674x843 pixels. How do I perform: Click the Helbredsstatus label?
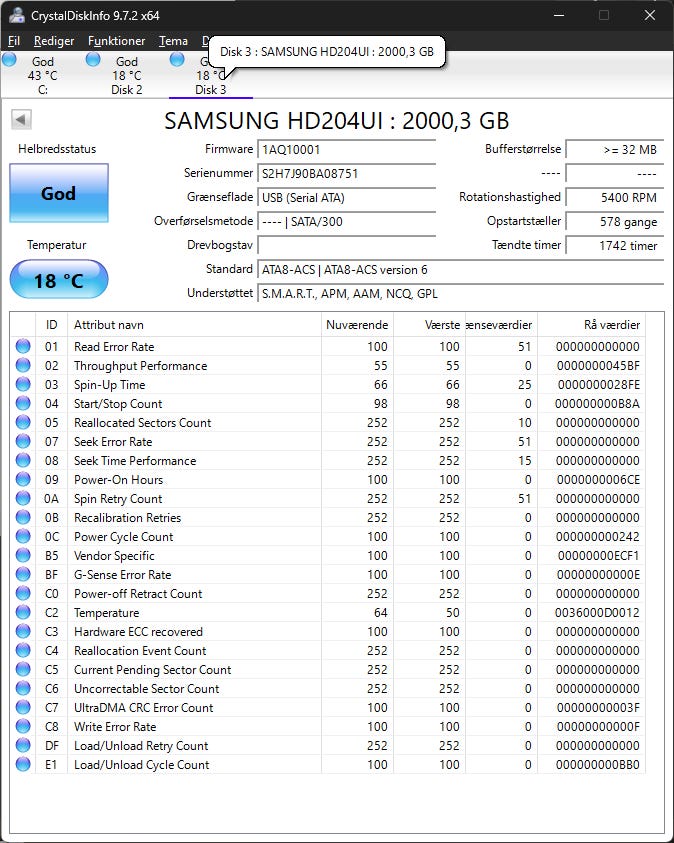pos(57,149)
